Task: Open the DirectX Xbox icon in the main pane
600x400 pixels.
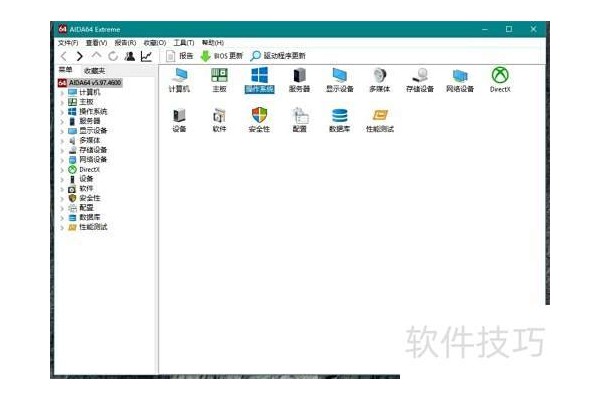Action: 500,80
